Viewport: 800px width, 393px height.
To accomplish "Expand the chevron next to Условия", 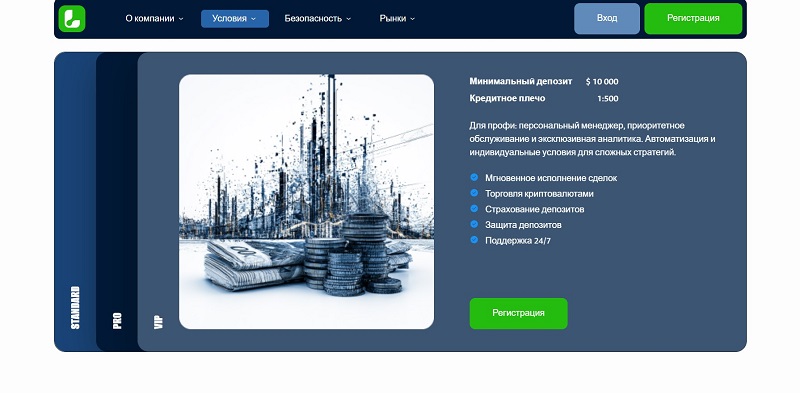I will click(253, 19).
